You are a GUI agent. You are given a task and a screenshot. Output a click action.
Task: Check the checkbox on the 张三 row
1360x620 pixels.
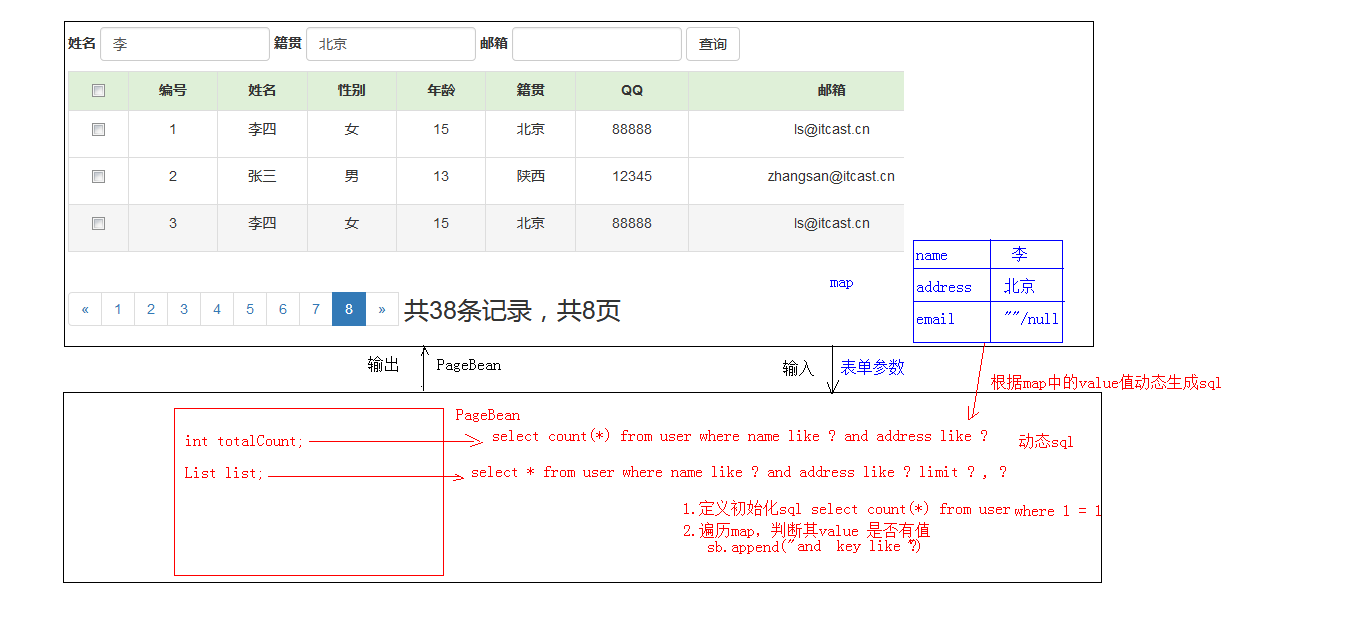[x=97, y=176]
